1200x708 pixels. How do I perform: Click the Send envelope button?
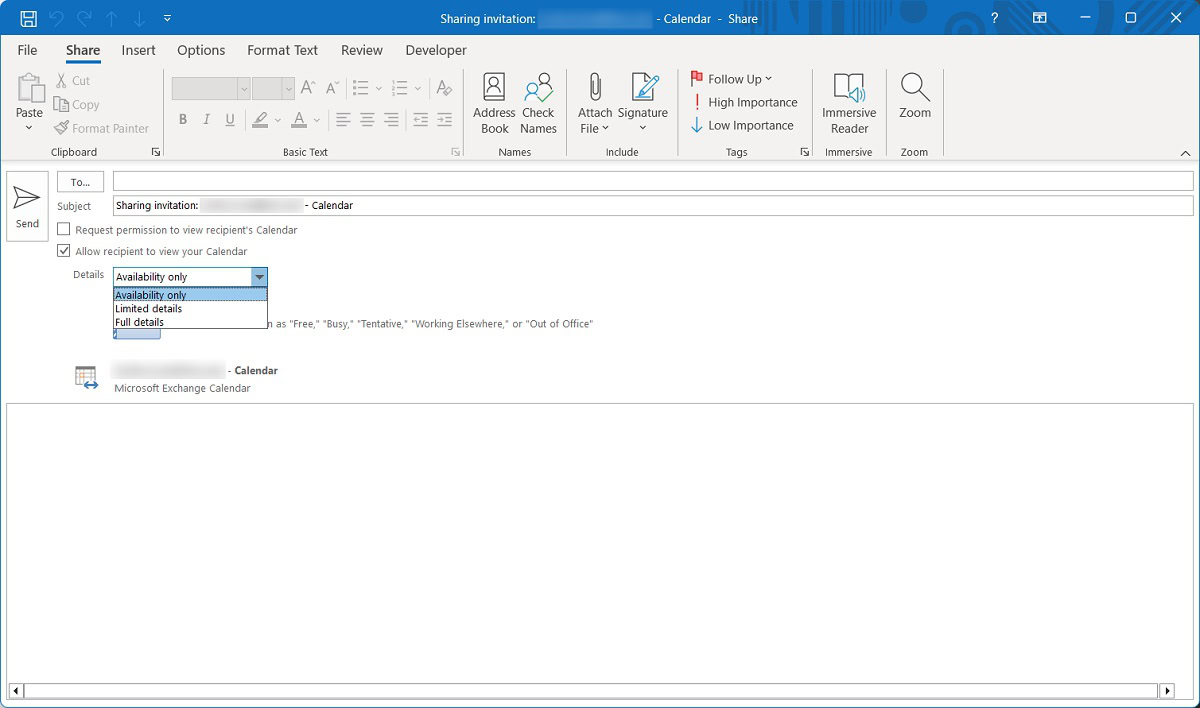27,206
